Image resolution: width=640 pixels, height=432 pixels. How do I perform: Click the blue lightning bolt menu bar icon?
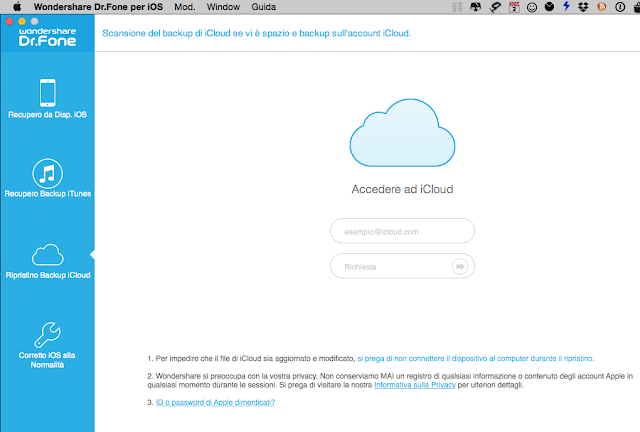pos(566,7)
